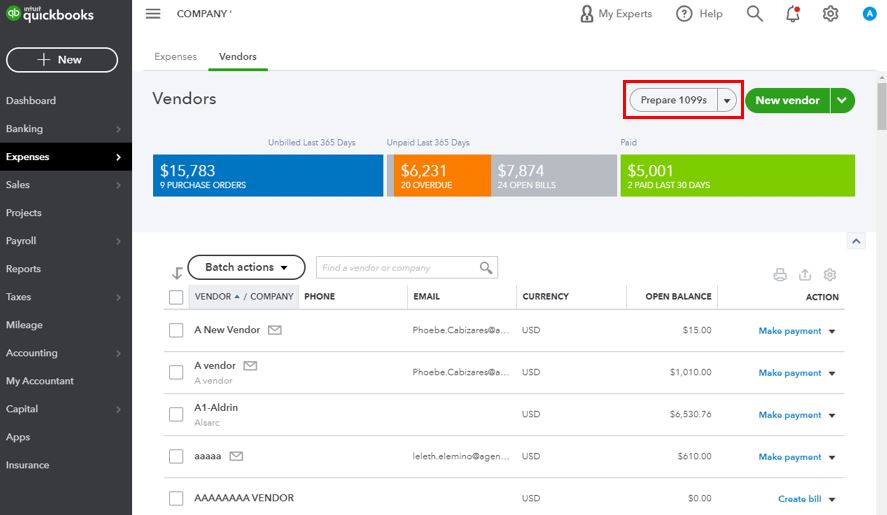Click the top search magnifier icon
887x515 pixels.
(x=755, y=14)
